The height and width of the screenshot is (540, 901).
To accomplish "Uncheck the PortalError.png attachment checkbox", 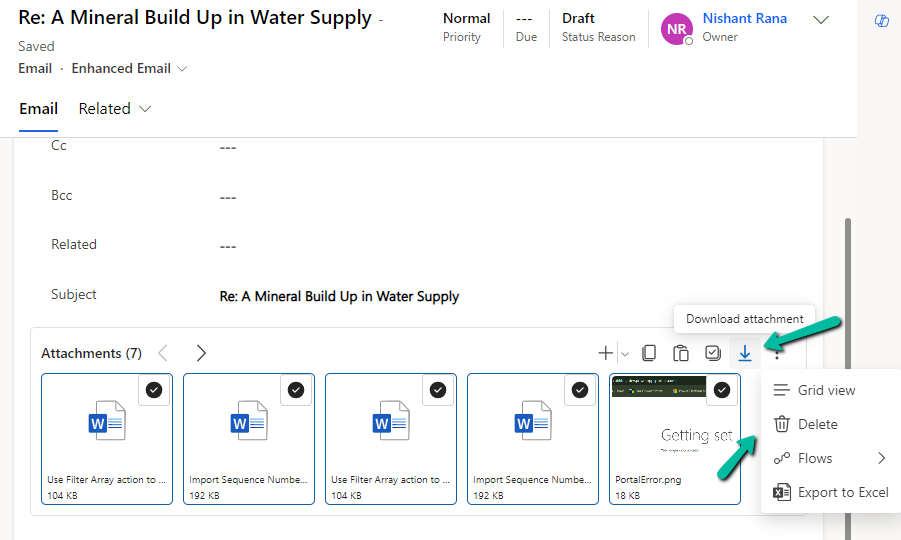I will tap(722, 390).
